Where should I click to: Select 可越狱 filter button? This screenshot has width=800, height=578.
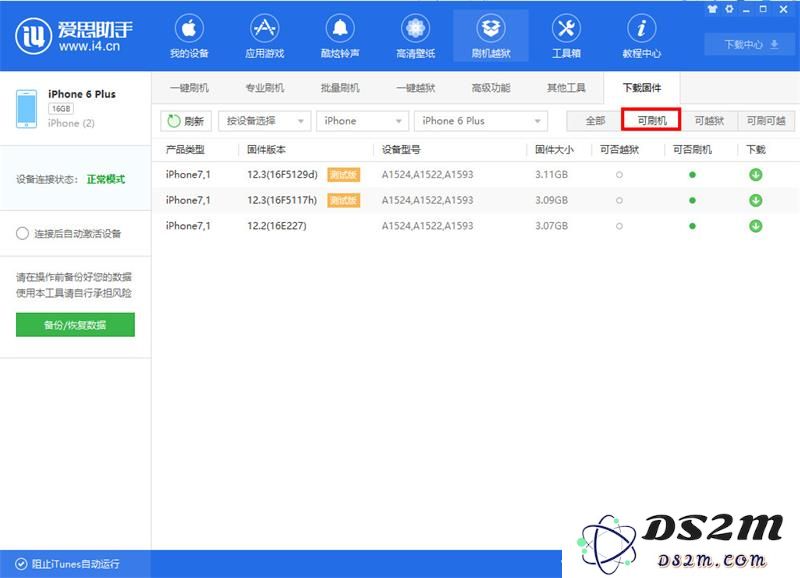tap(709, 121)
